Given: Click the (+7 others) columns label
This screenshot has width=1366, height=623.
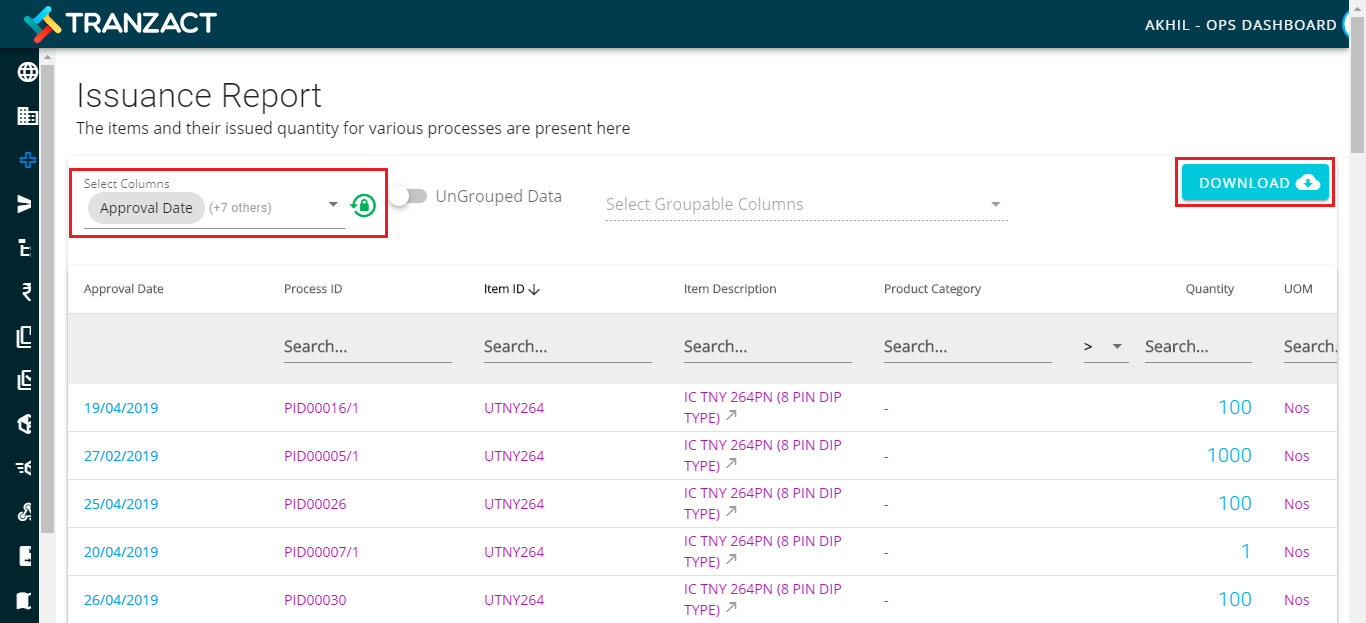Looking at the screenshot, I should (x=240, y=208).
